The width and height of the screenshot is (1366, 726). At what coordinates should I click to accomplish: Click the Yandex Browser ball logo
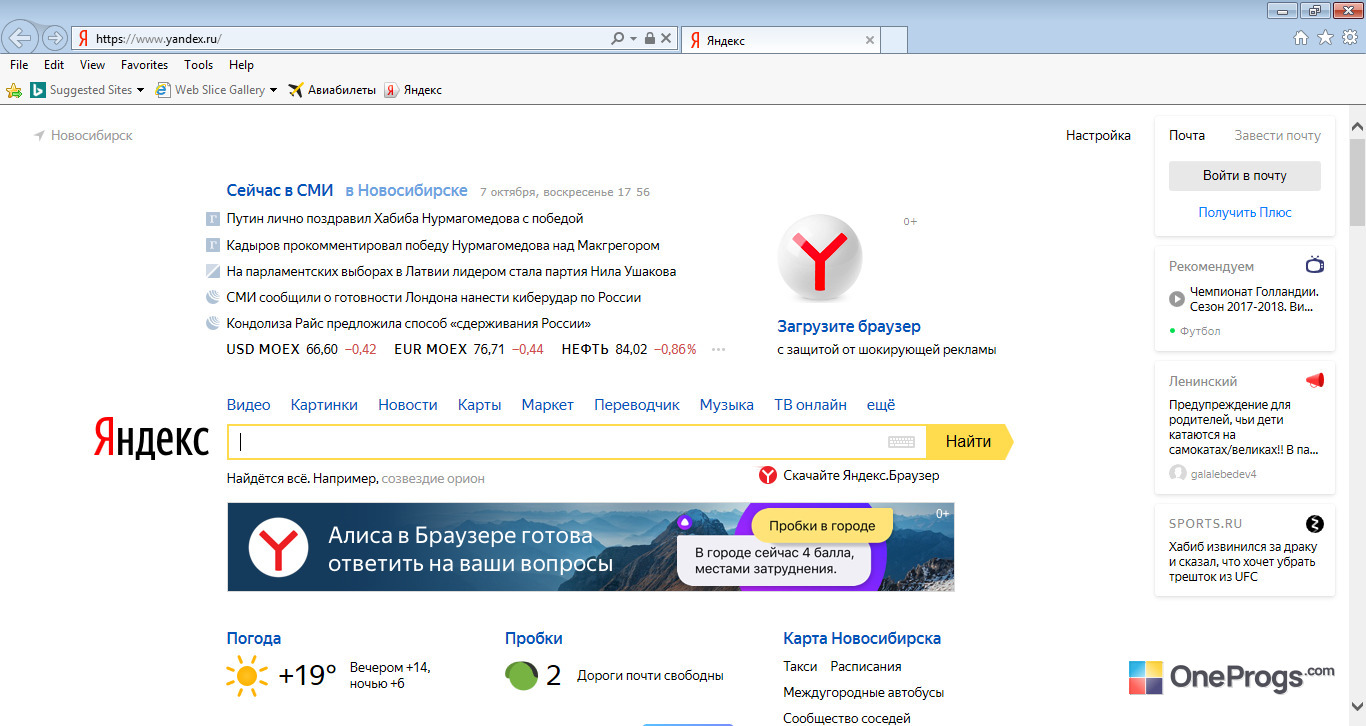point(819,257)
